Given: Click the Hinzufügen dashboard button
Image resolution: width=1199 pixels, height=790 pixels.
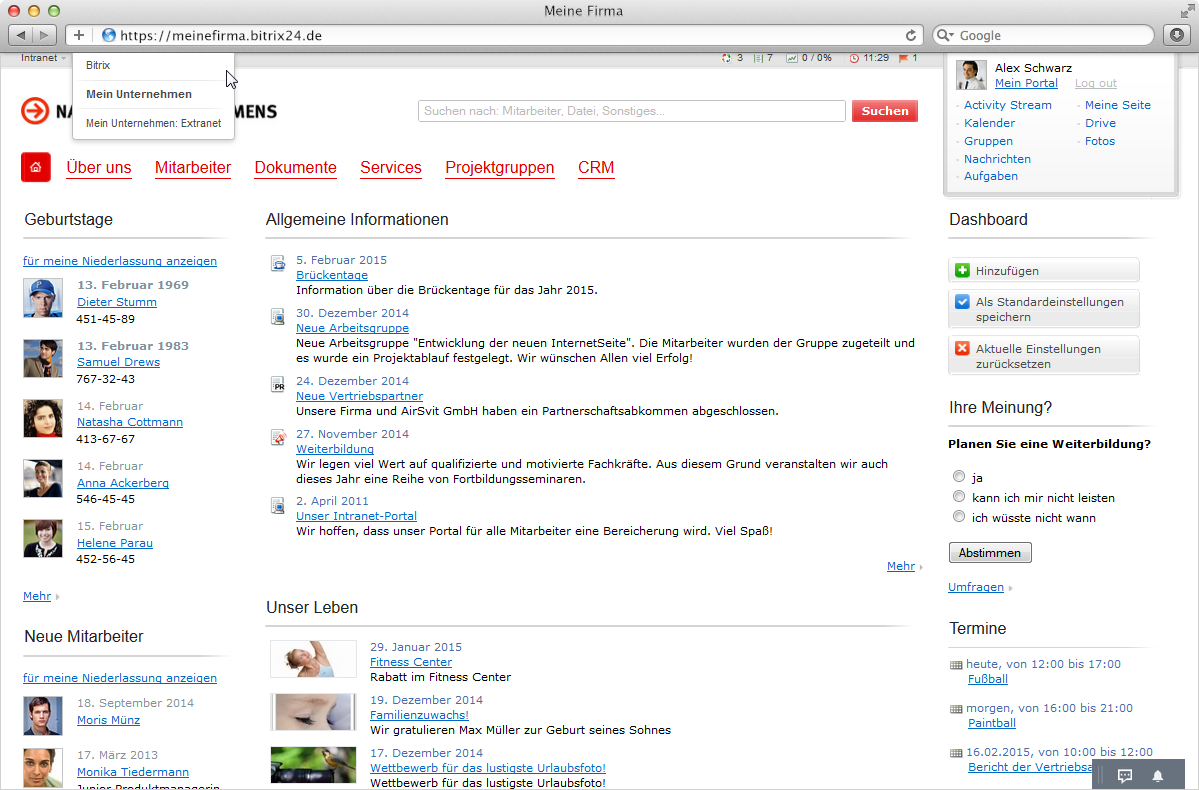Looking at the screenshot, I should coord(1043,270).
